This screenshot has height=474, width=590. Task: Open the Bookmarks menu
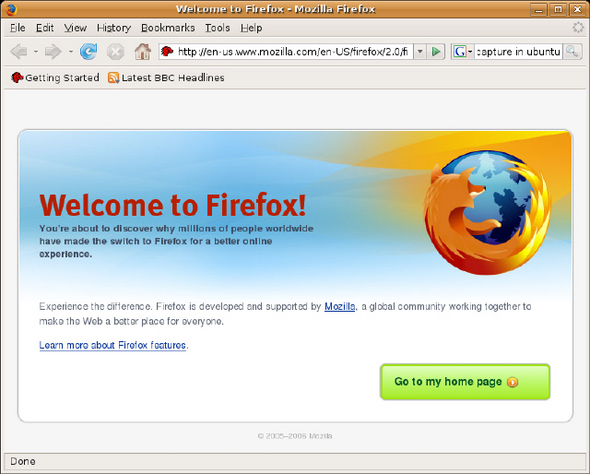pos(168,28)
